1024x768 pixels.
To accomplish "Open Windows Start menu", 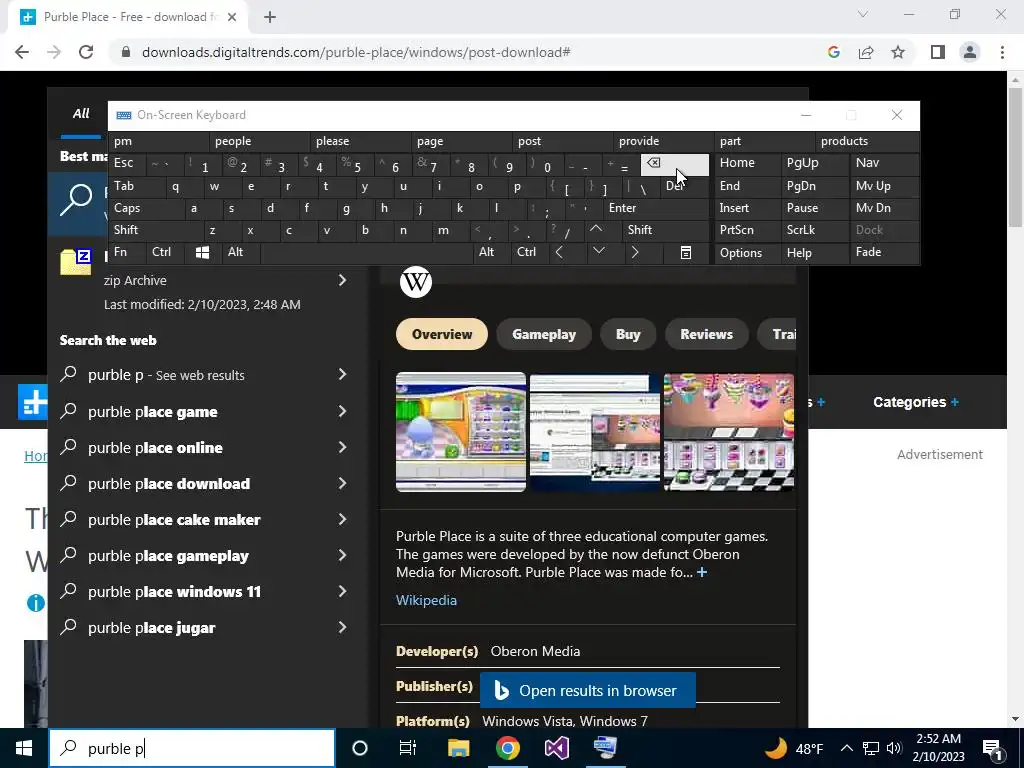I will (24, 748).
